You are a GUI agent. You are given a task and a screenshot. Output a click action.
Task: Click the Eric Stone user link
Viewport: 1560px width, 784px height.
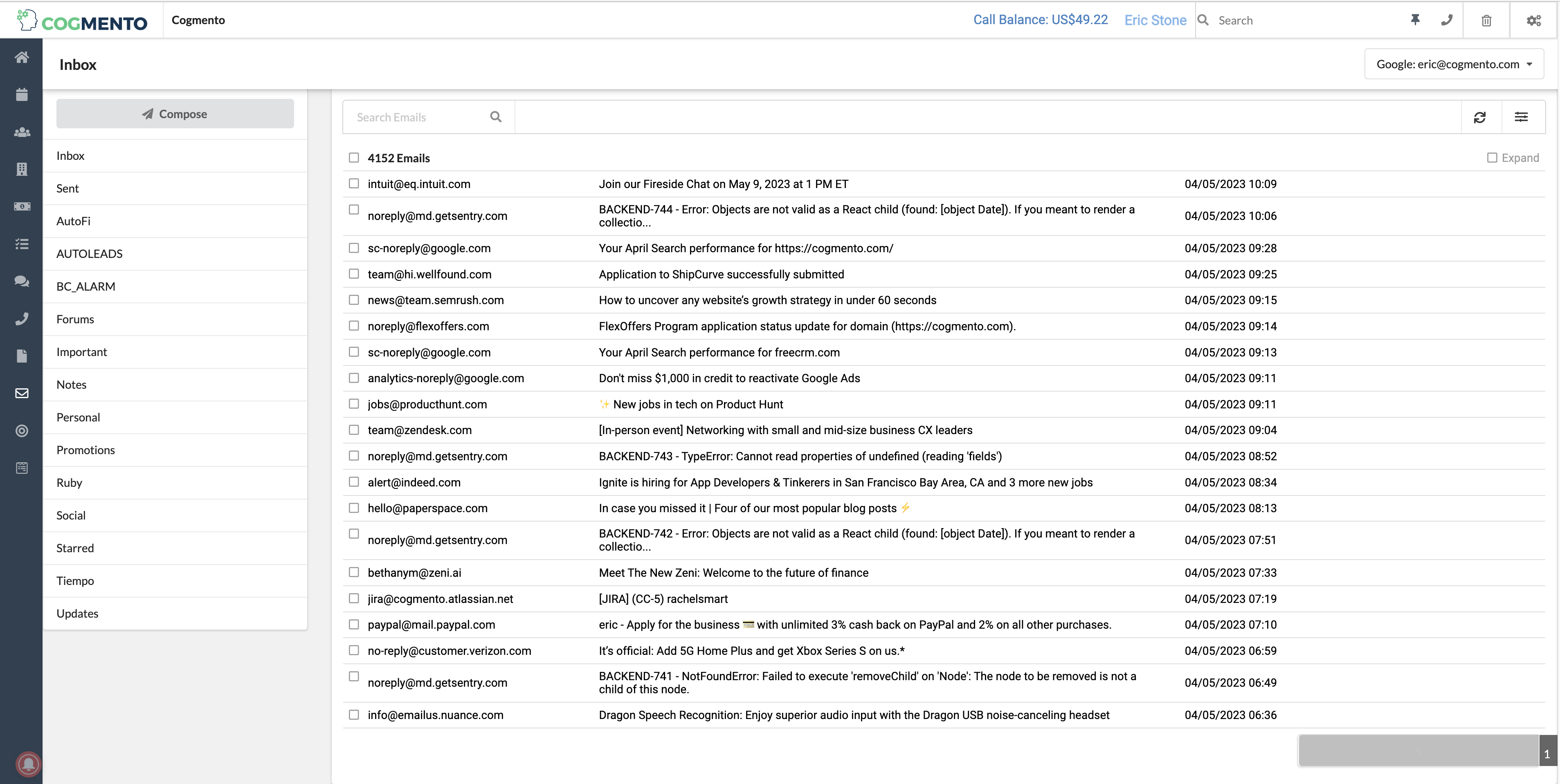click(1155, 20)
